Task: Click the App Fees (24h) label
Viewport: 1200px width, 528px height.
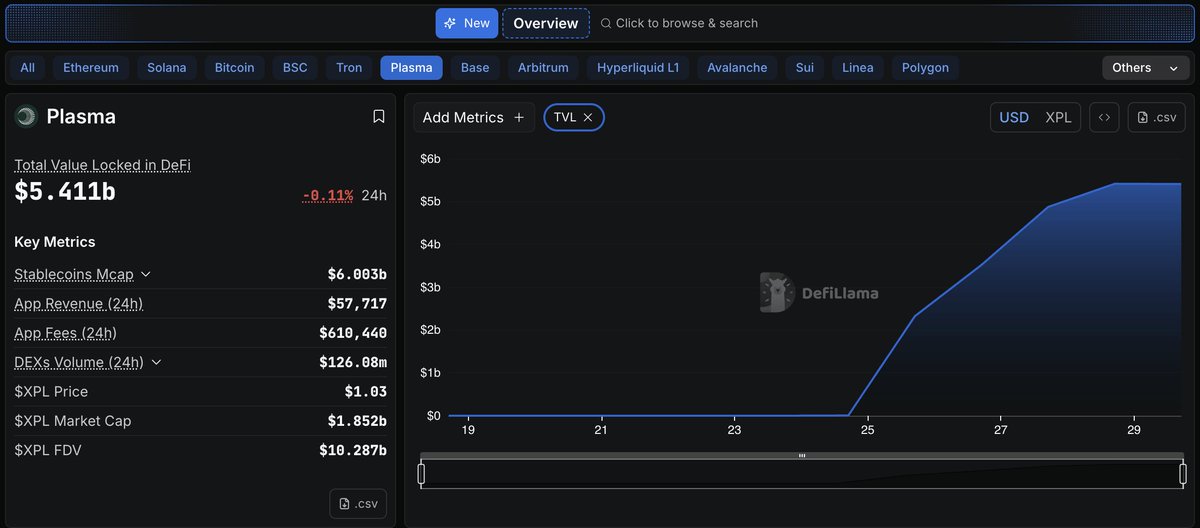Action: coord(65,332)
